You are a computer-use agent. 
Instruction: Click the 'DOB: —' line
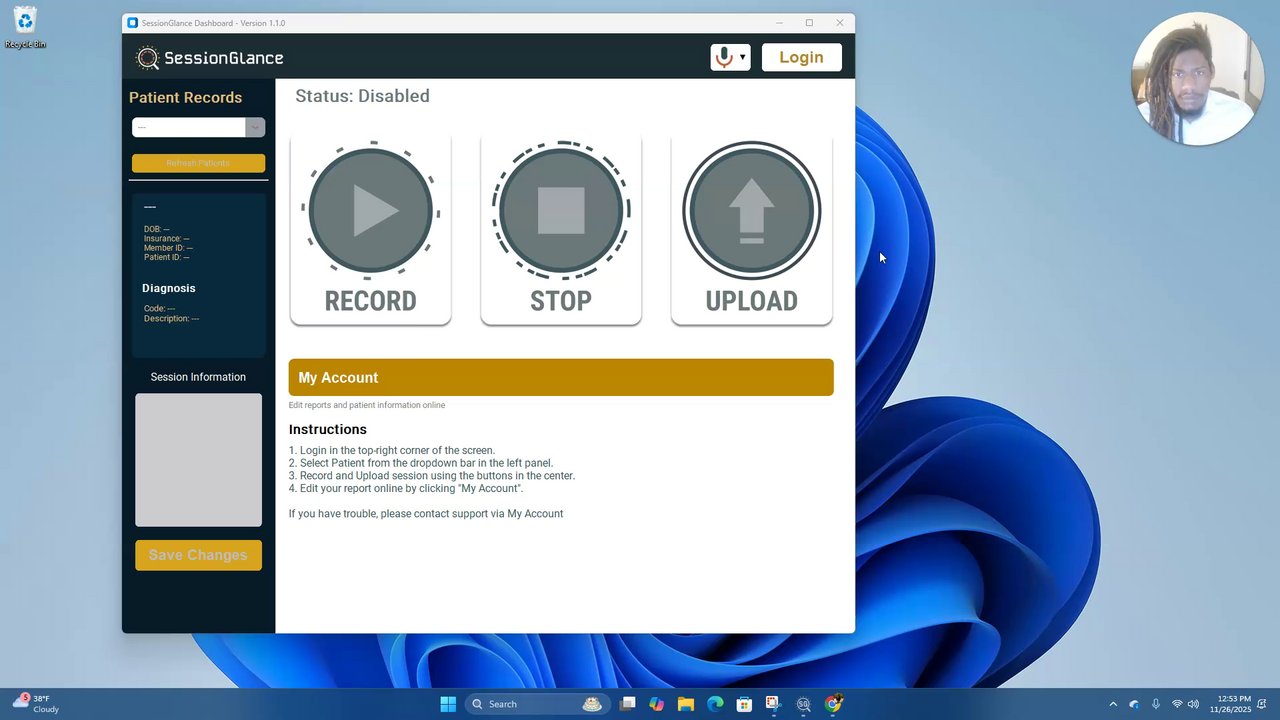157,229
